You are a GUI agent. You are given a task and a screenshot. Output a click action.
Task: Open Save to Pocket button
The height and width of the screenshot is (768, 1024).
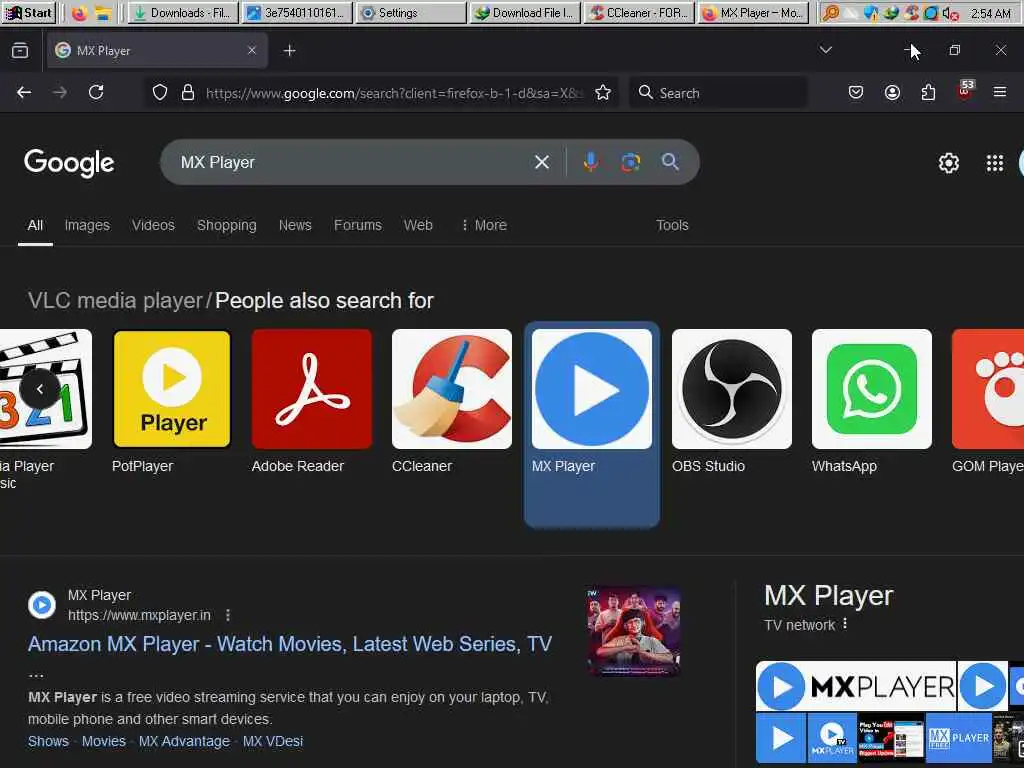856,93
